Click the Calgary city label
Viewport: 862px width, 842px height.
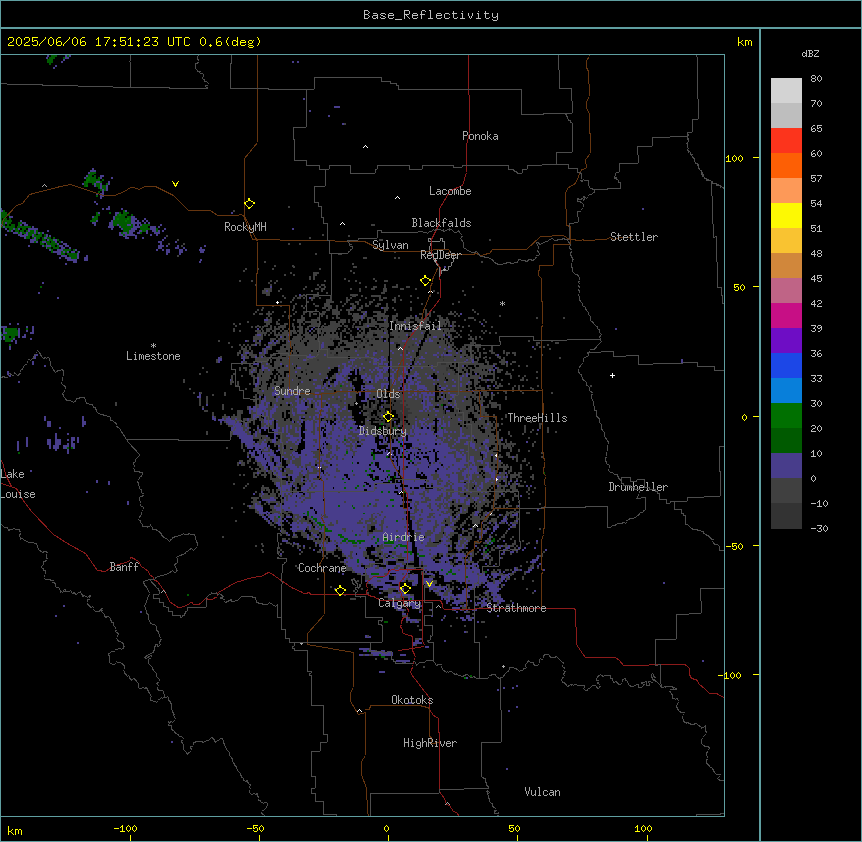(x=400, y=603)
